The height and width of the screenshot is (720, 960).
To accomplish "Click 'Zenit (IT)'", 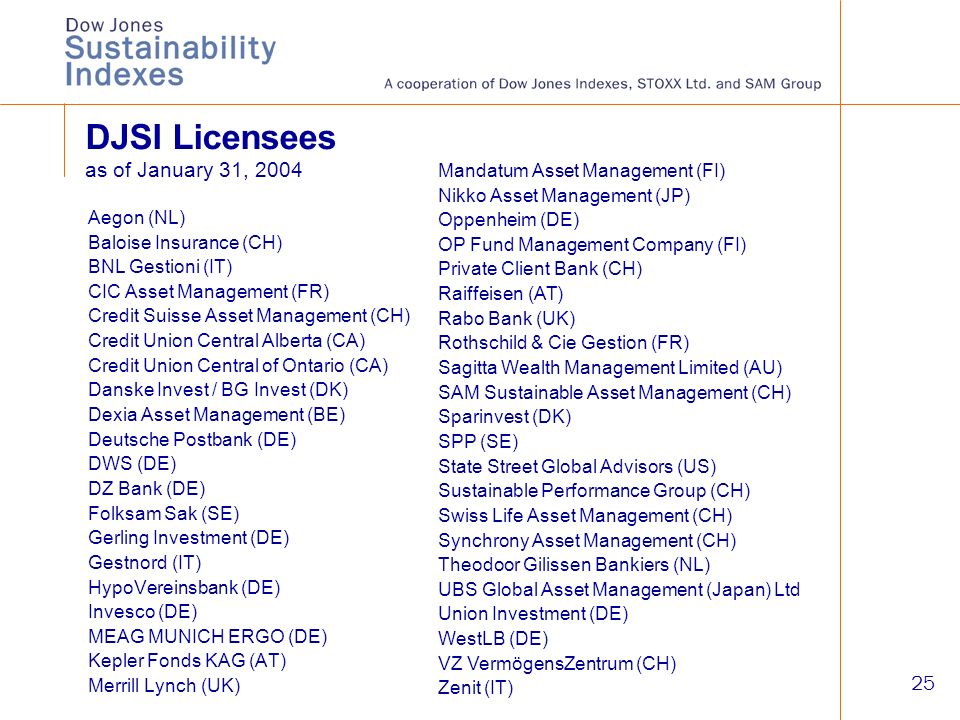I will point(476,688).
